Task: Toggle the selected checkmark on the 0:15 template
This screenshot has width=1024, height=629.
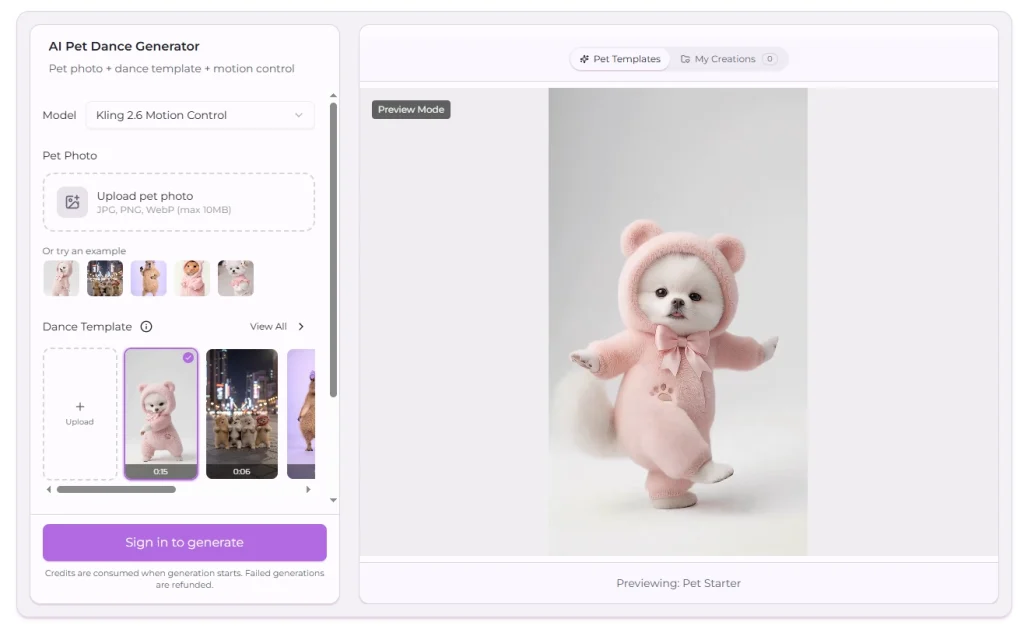Action: 188,357
